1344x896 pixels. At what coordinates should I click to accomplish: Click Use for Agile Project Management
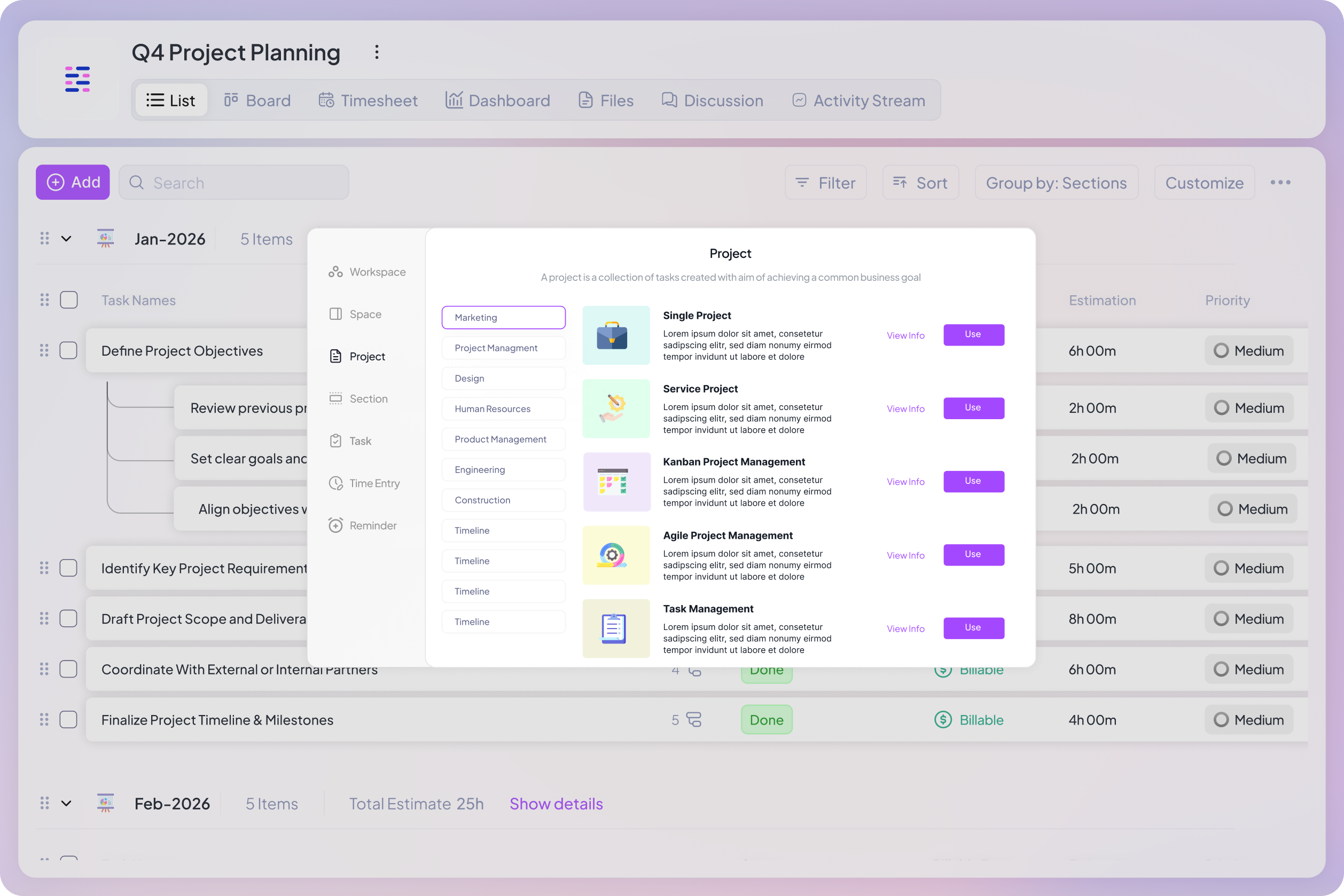(974, 554)
